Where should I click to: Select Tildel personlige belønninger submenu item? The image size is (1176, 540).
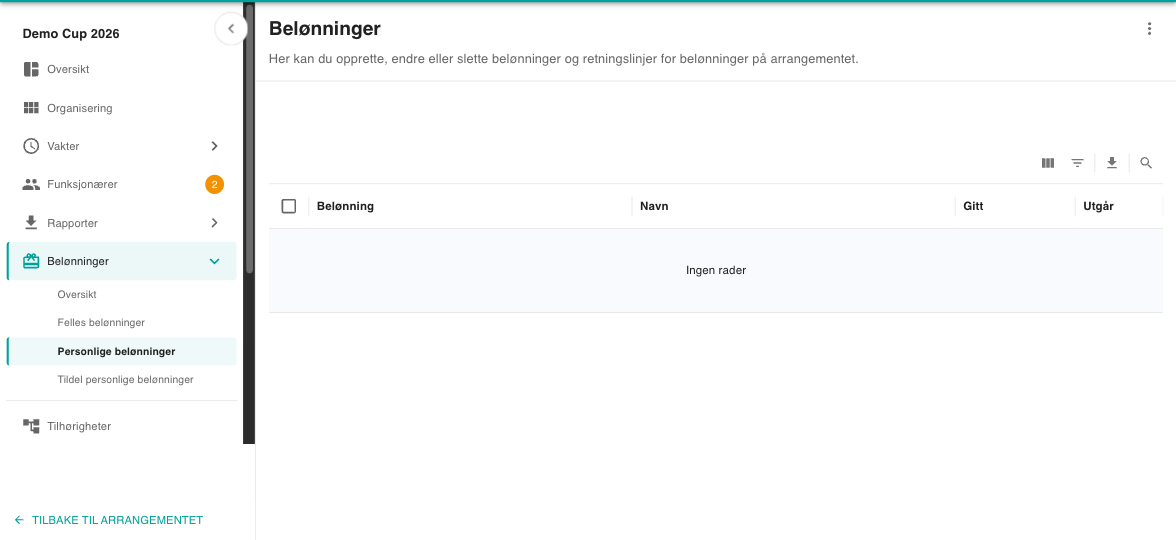point(122,380)
